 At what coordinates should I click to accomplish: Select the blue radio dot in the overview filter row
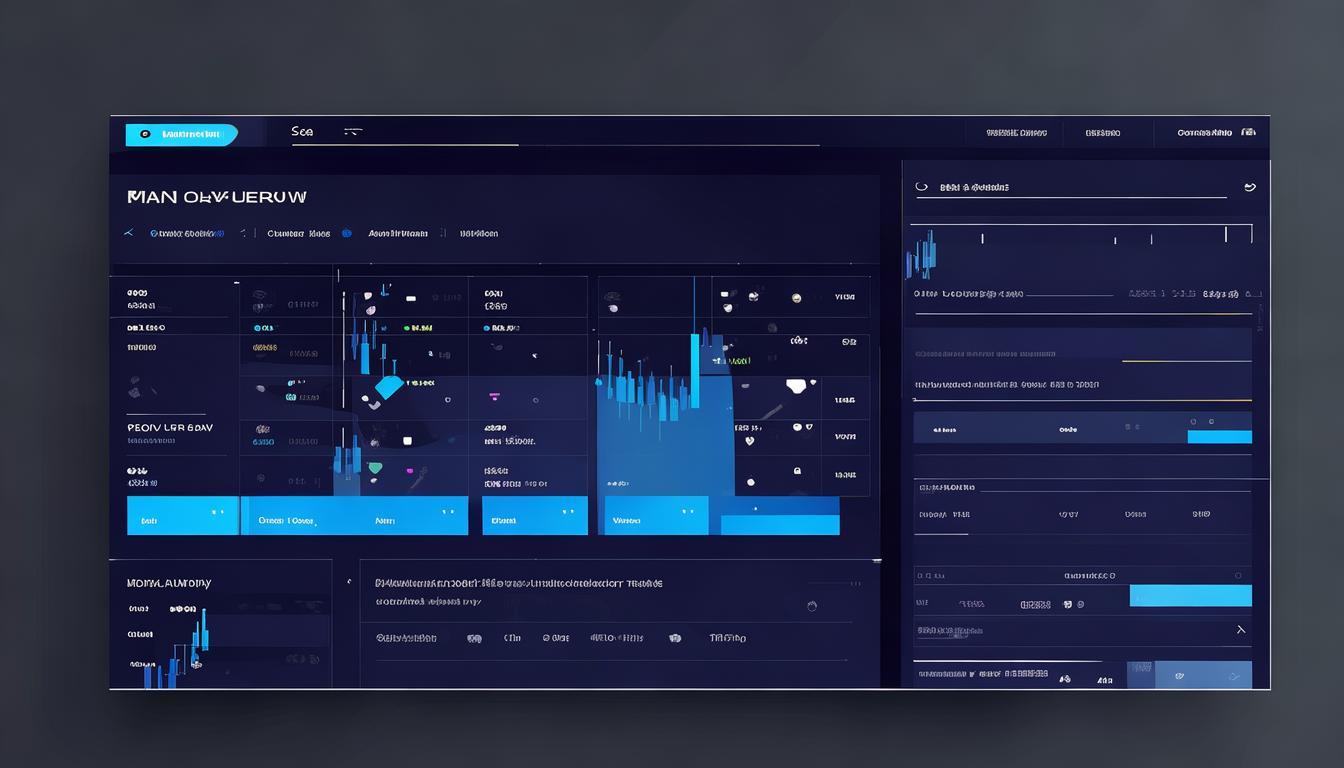[346, 233]
